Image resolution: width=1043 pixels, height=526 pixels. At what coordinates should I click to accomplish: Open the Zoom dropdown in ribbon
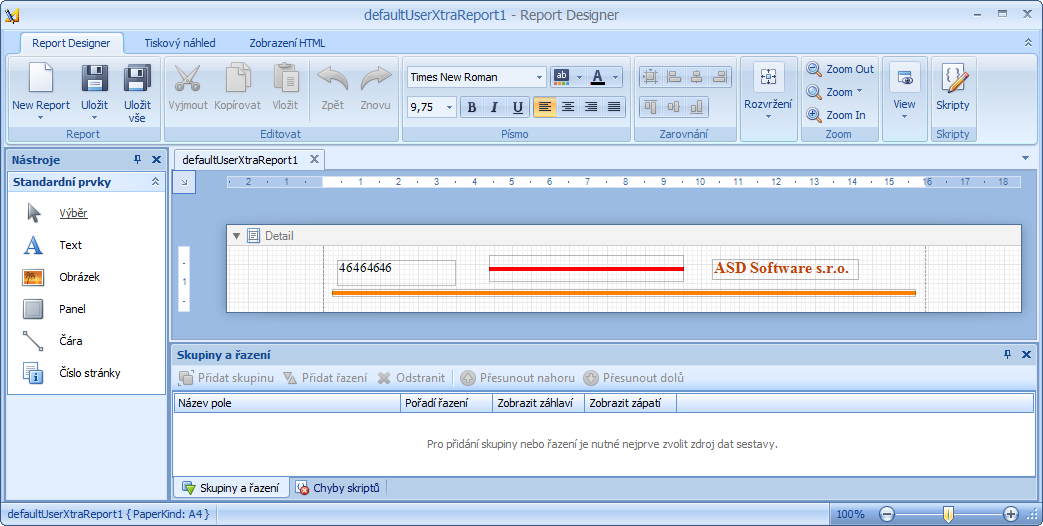(x=834, y=92)
